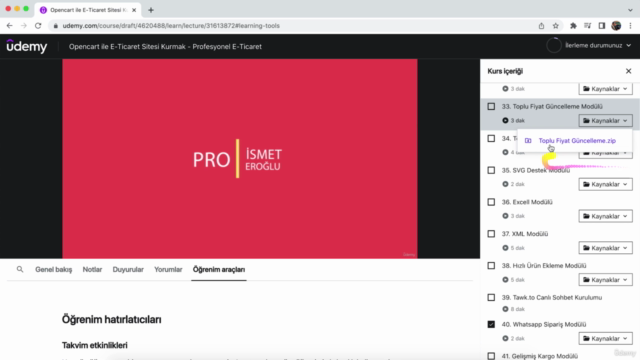Click the red PRO İsmet Eroğlu video area

(x=240, y=158)
